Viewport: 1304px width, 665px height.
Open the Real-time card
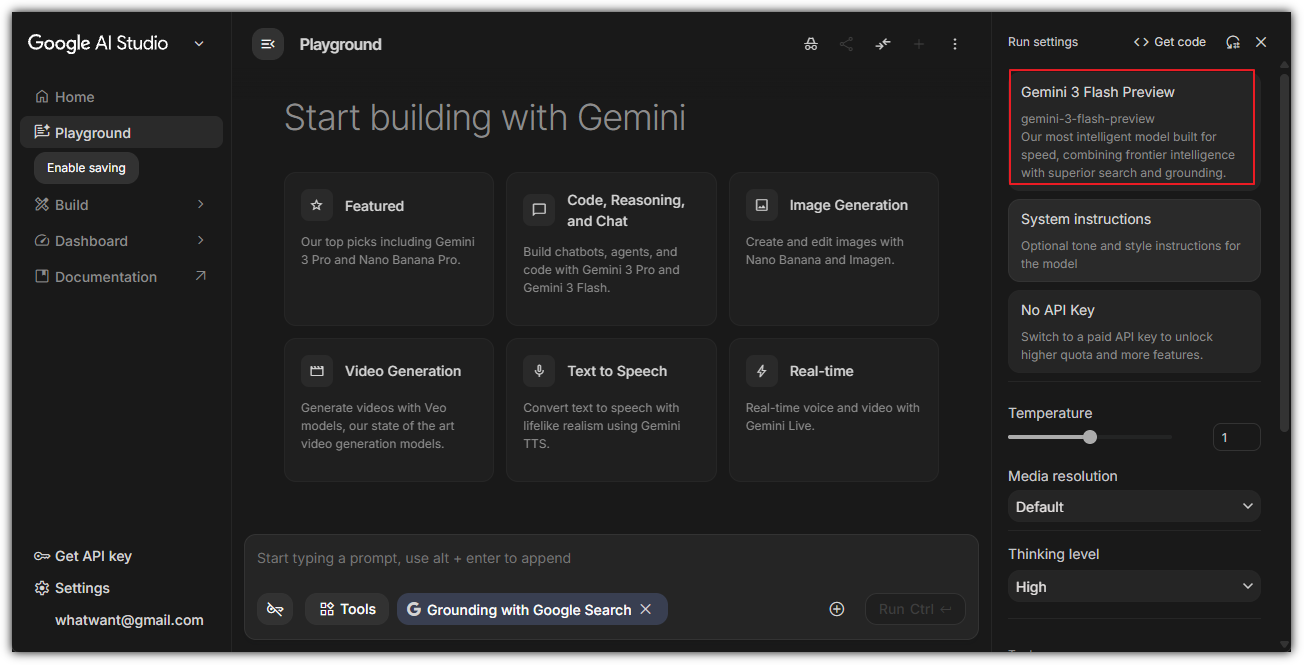[x=834, y=410]
